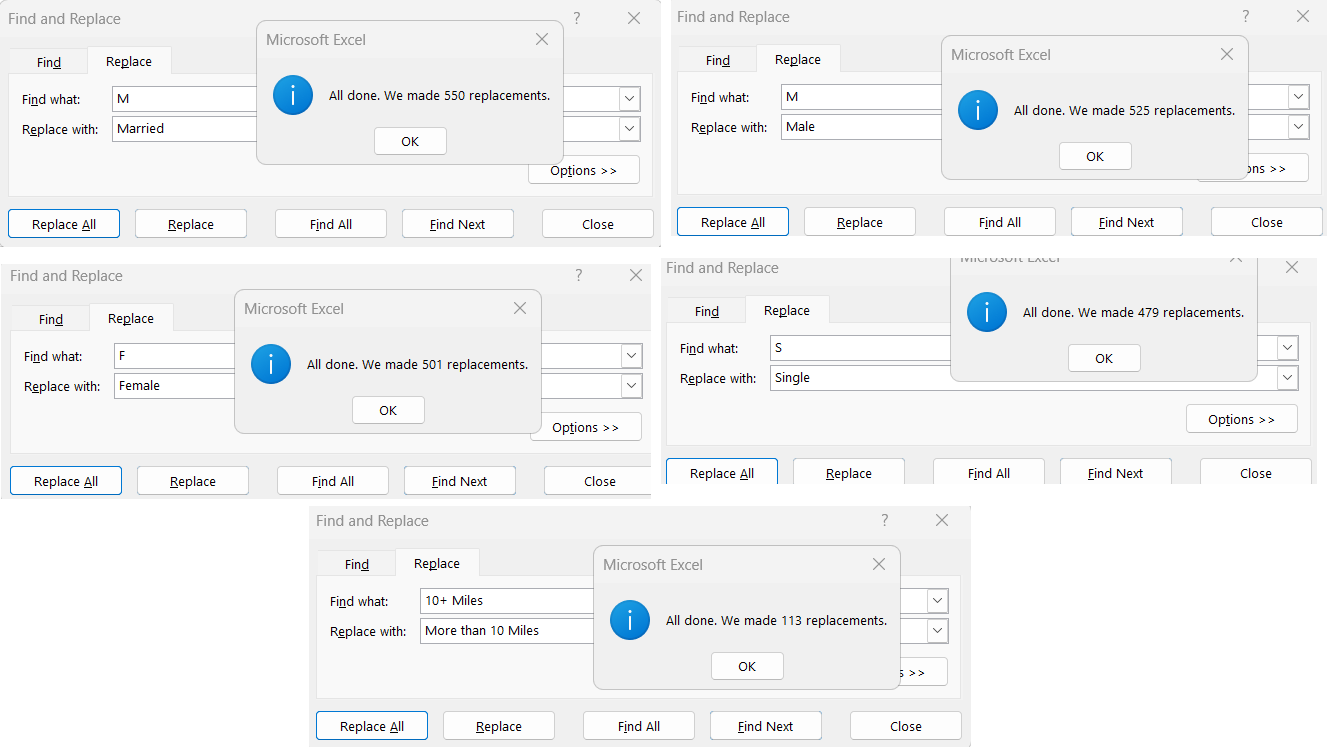
Task: Click Close in the Male dialog
Action: (x=1265, y=221)
